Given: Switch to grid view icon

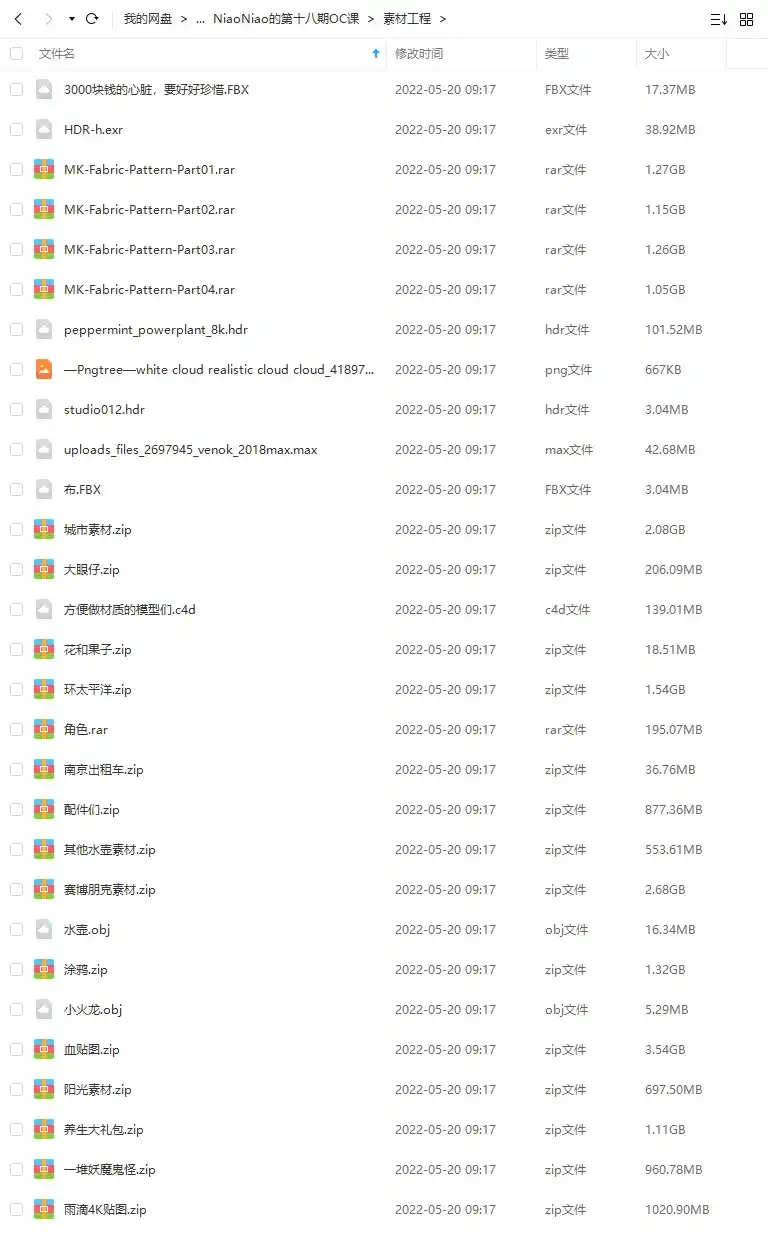Looking at the screenshot, I should click(746, 19).
